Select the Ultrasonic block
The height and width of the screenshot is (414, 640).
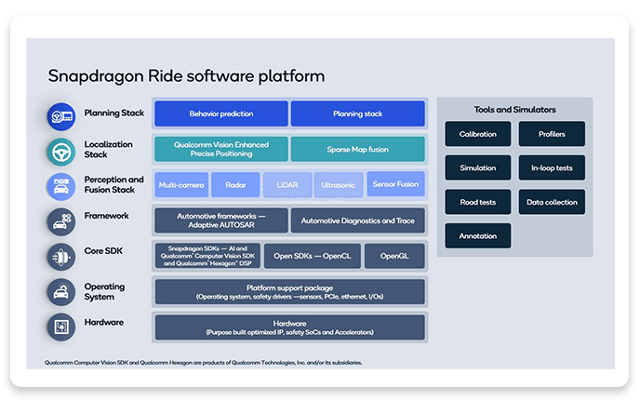(338, 185)
